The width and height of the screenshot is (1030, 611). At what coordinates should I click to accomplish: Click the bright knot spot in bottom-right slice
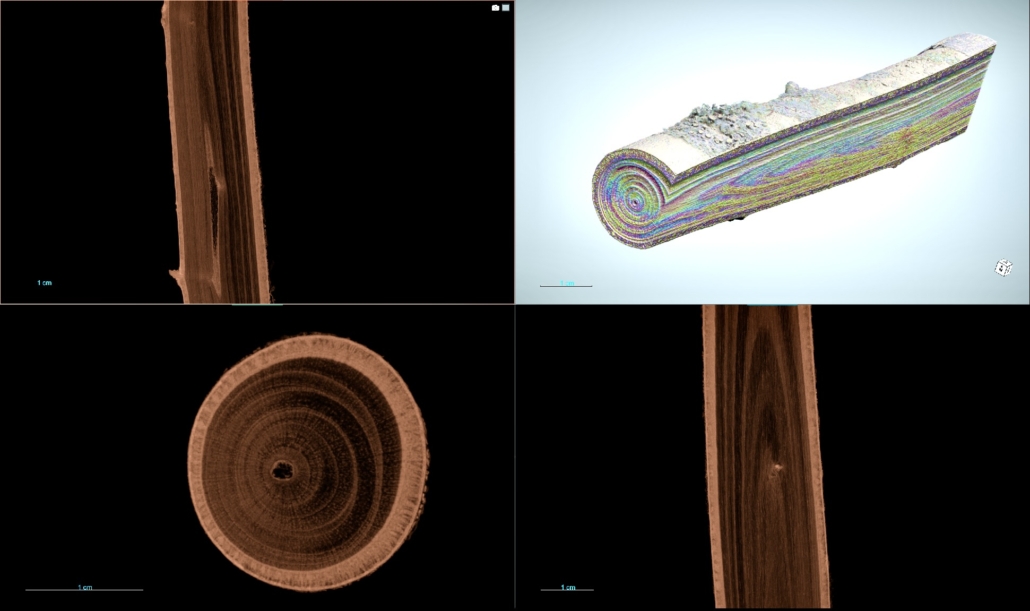(771, 467)
